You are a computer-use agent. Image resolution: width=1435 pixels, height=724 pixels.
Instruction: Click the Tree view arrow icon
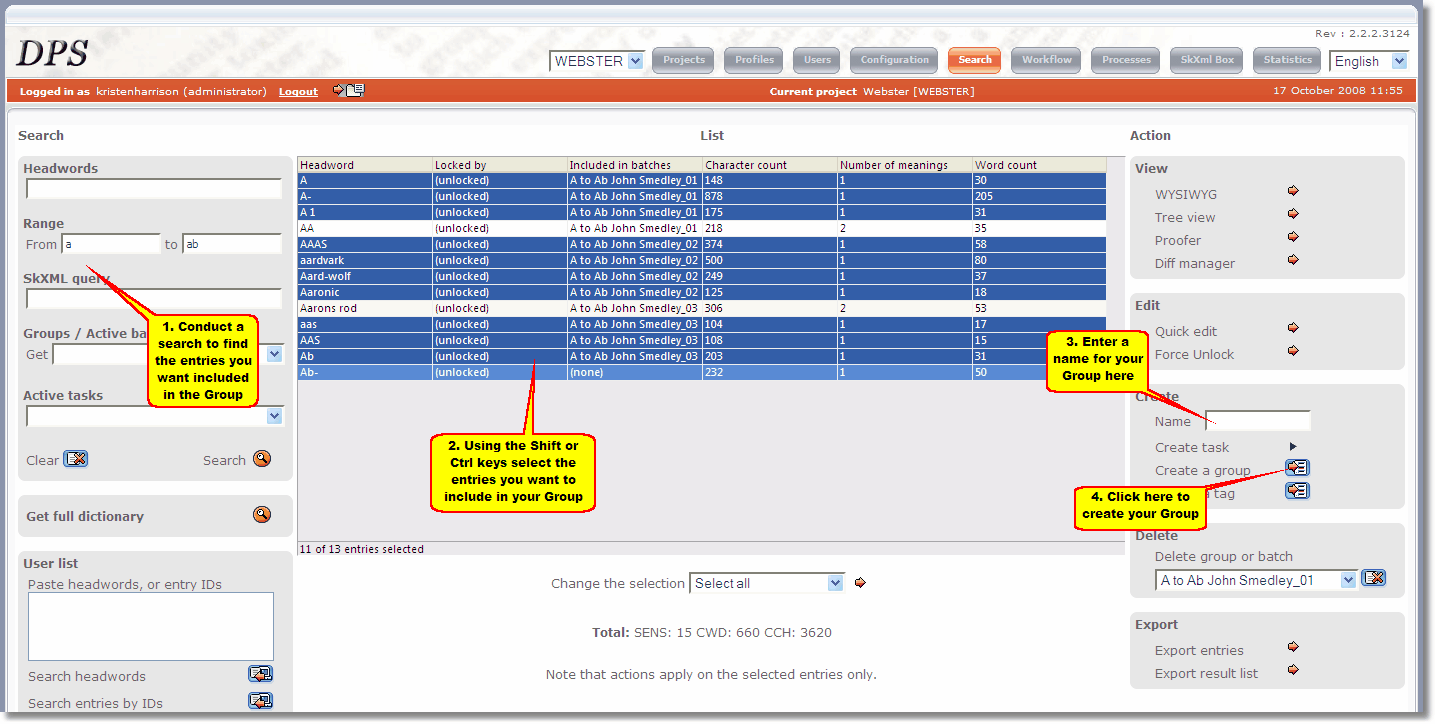tap(1293, 215)
